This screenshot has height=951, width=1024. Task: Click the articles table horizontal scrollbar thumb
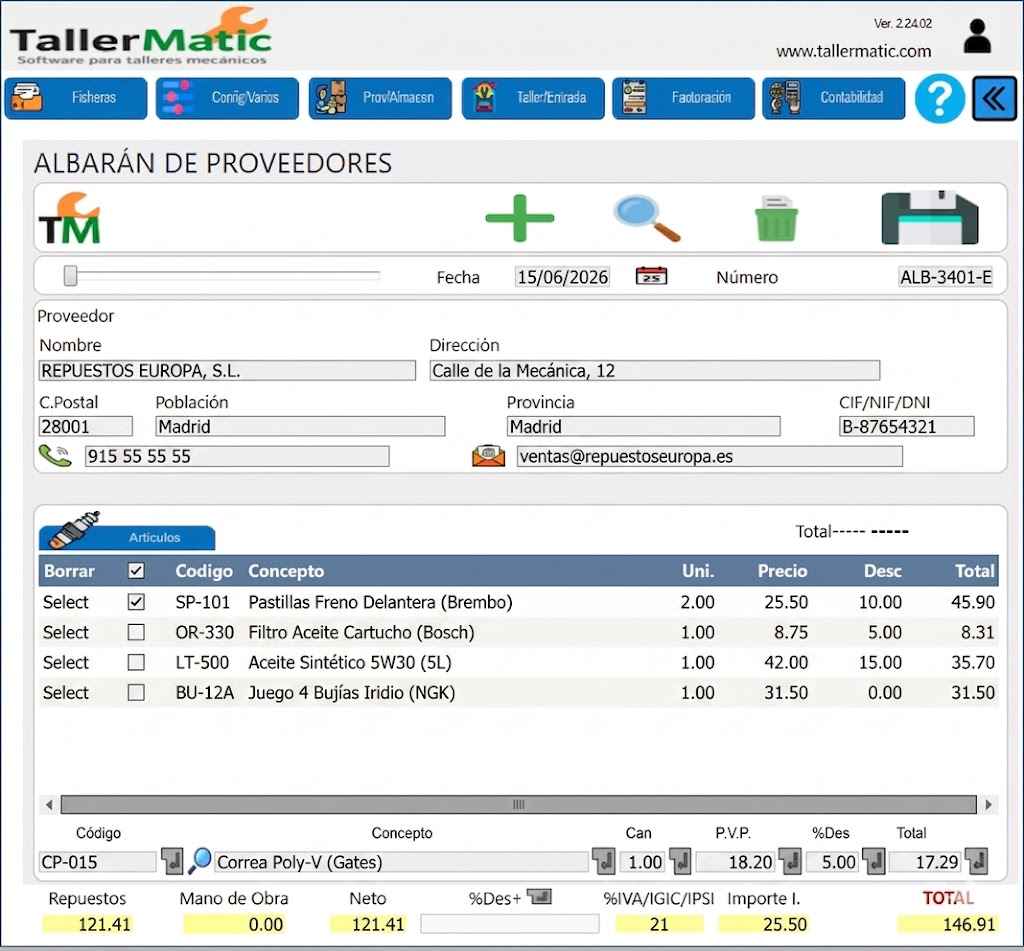pos(519,805)
